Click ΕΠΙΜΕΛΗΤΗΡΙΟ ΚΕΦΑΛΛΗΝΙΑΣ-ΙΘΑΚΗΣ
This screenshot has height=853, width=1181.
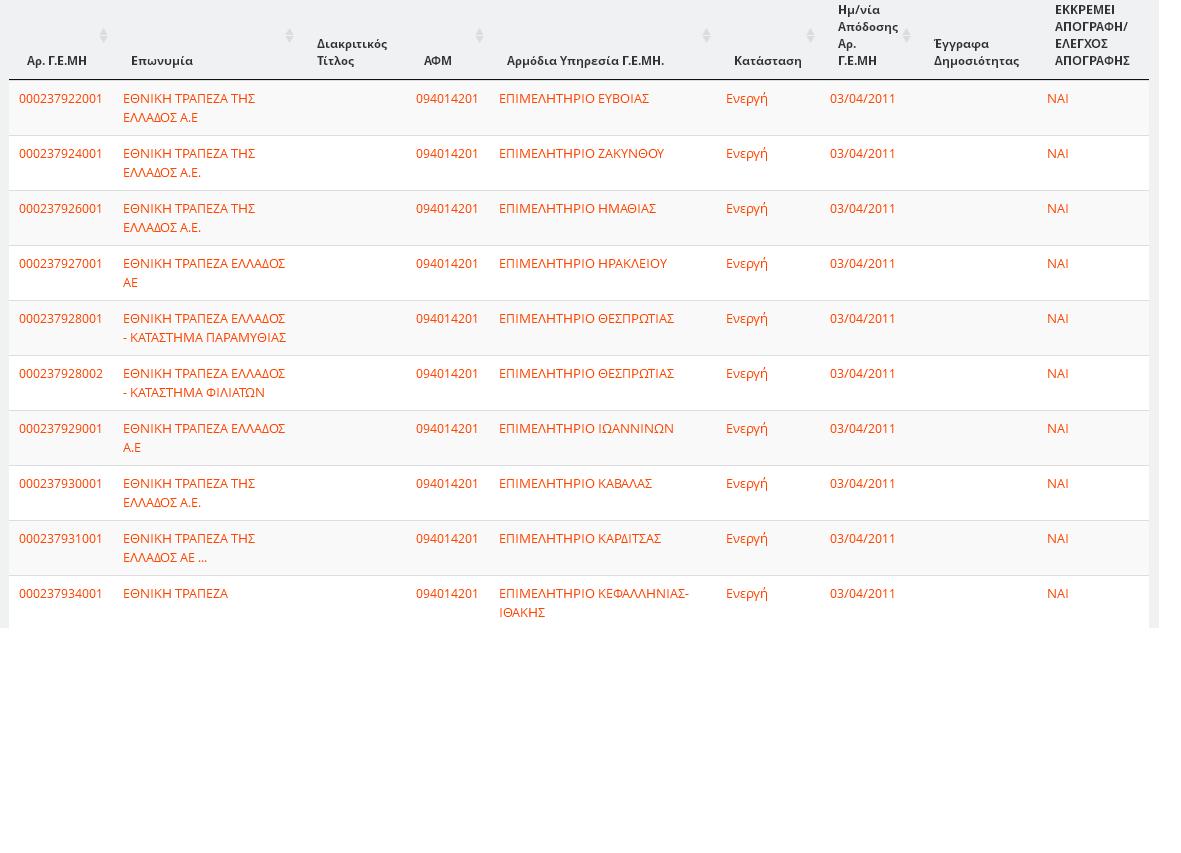pyautogui.click(x=594, y=603)
